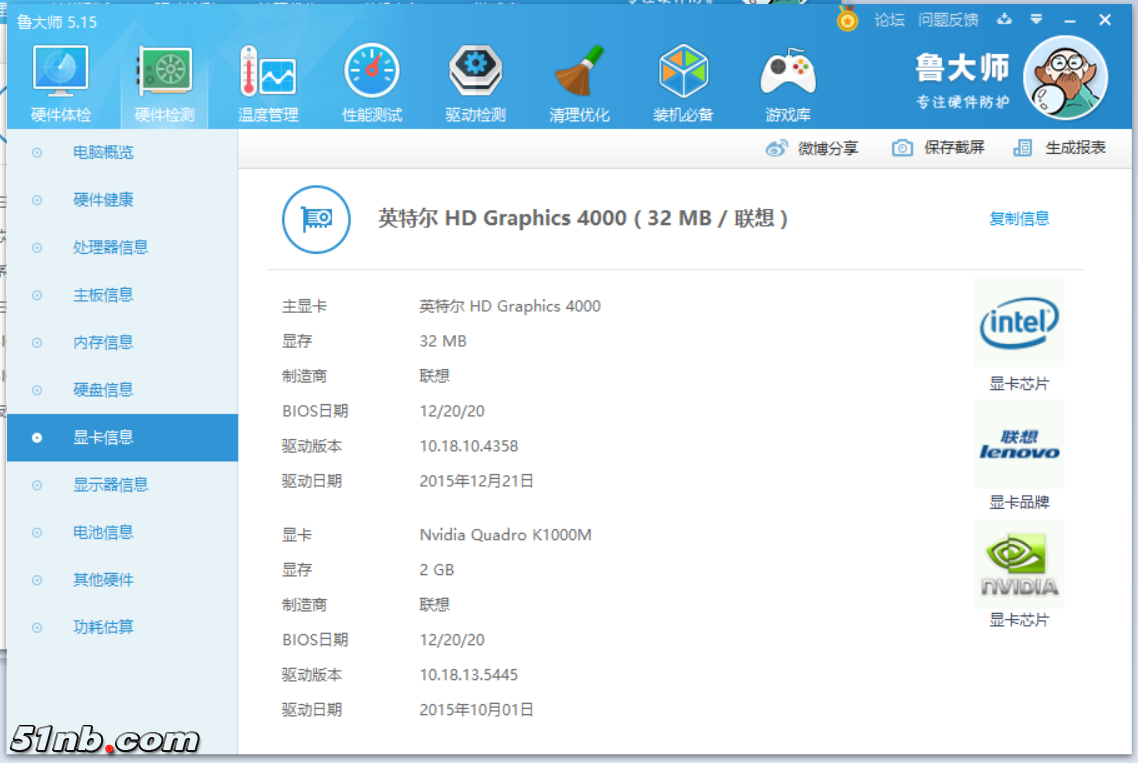Viewport: 1138px width, 763px height.
Task: Open 硬盘信息 sidebar entry
Action: tap(103, 390)
